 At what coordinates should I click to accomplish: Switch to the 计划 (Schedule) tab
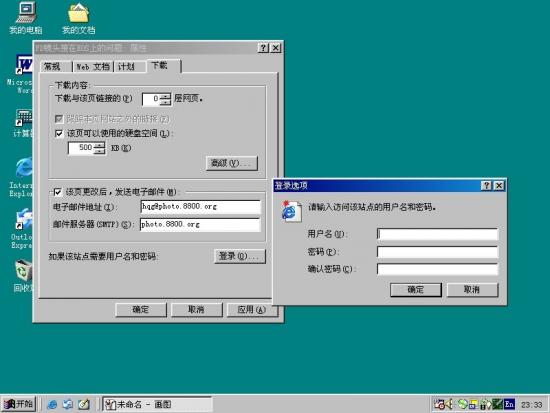pos(130,66)
